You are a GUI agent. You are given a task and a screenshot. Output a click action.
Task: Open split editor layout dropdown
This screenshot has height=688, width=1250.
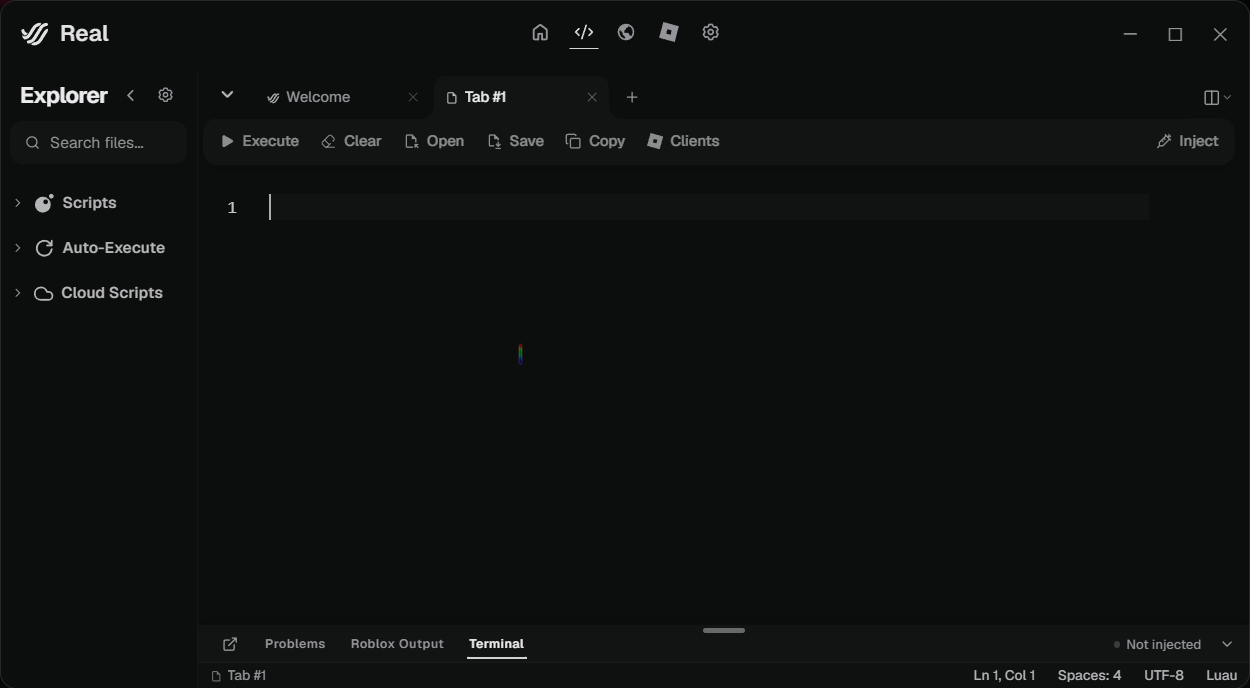(1217, 97)
